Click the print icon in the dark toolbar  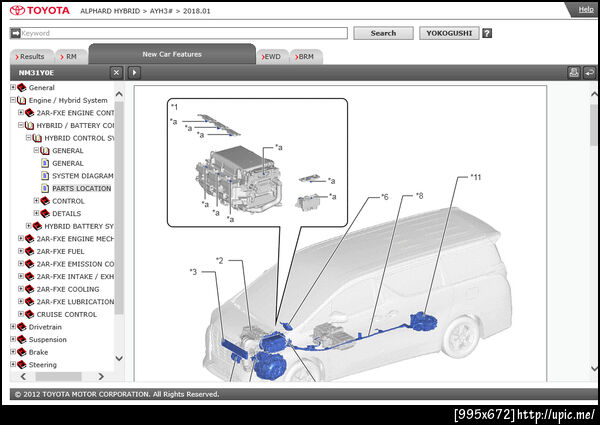click(x=574, y=73)
